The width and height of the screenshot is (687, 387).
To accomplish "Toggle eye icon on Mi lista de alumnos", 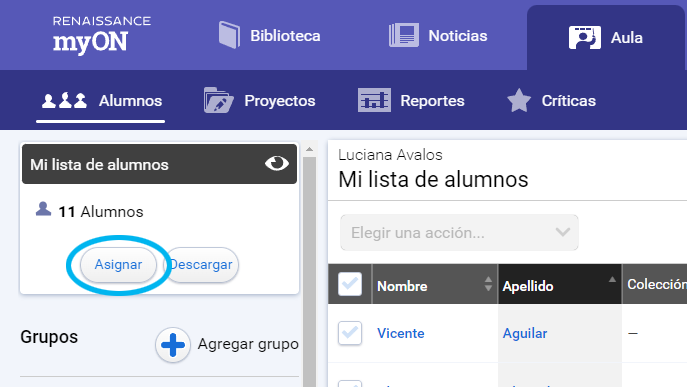I will click(277, 163).
